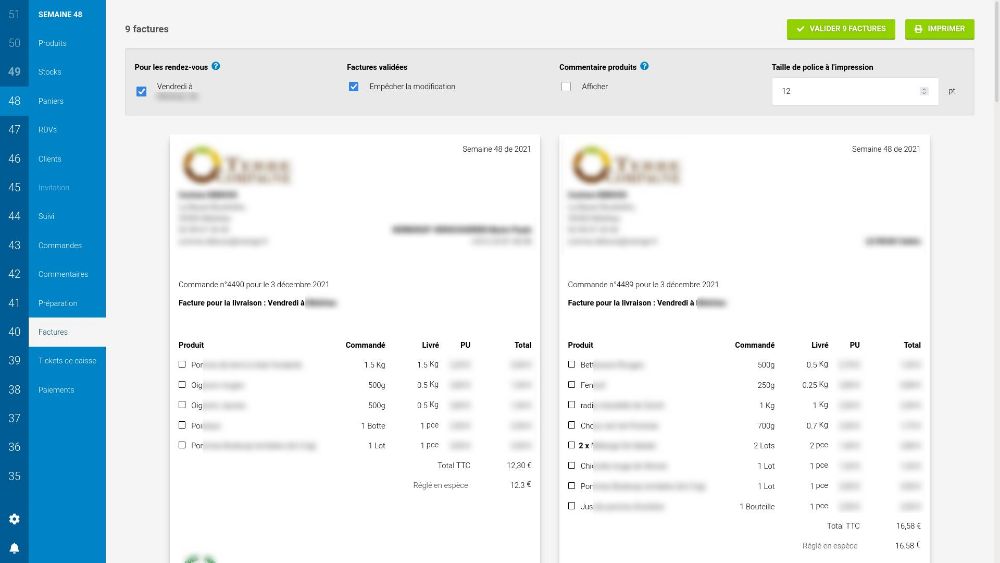Click the checkmark icon on Valider button
Viewport: 1000px width, 563px height.
click(x=800, y=29)
